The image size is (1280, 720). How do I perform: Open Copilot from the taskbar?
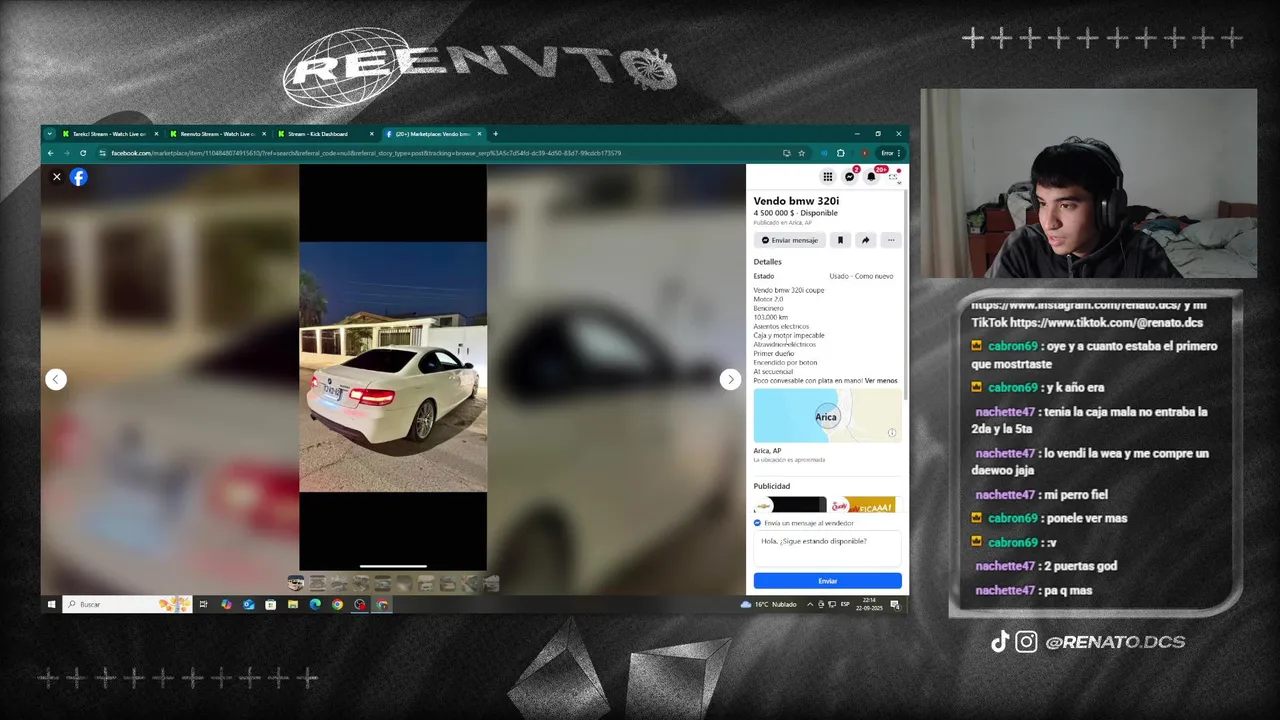click(226, 604)
